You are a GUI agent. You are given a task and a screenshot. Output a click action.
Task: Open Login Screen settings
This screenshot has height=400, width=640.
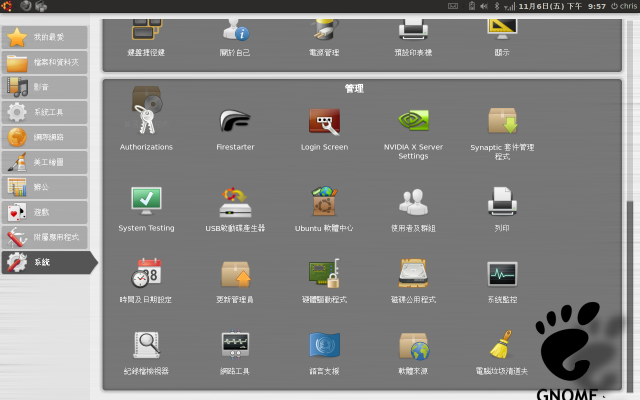[x=324, y=122]
